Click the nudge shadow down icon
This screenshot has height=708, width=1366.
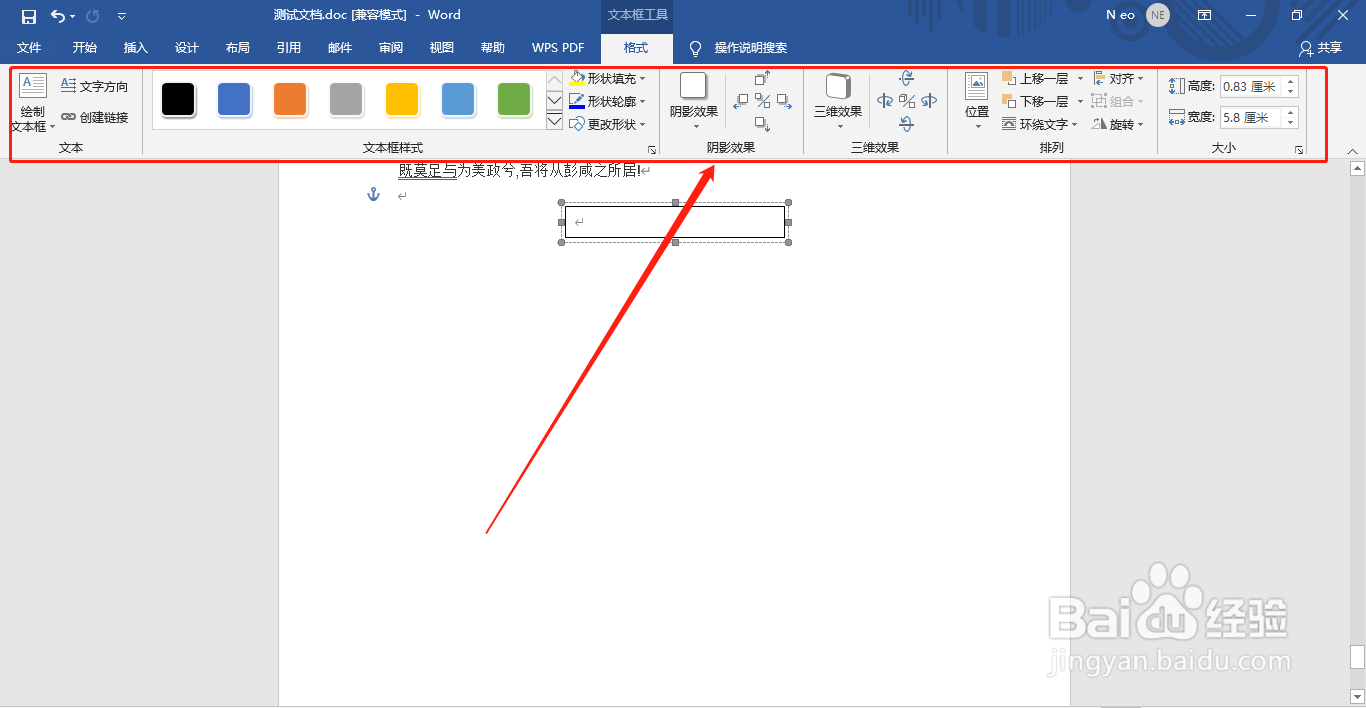click(x=763, y=124)
